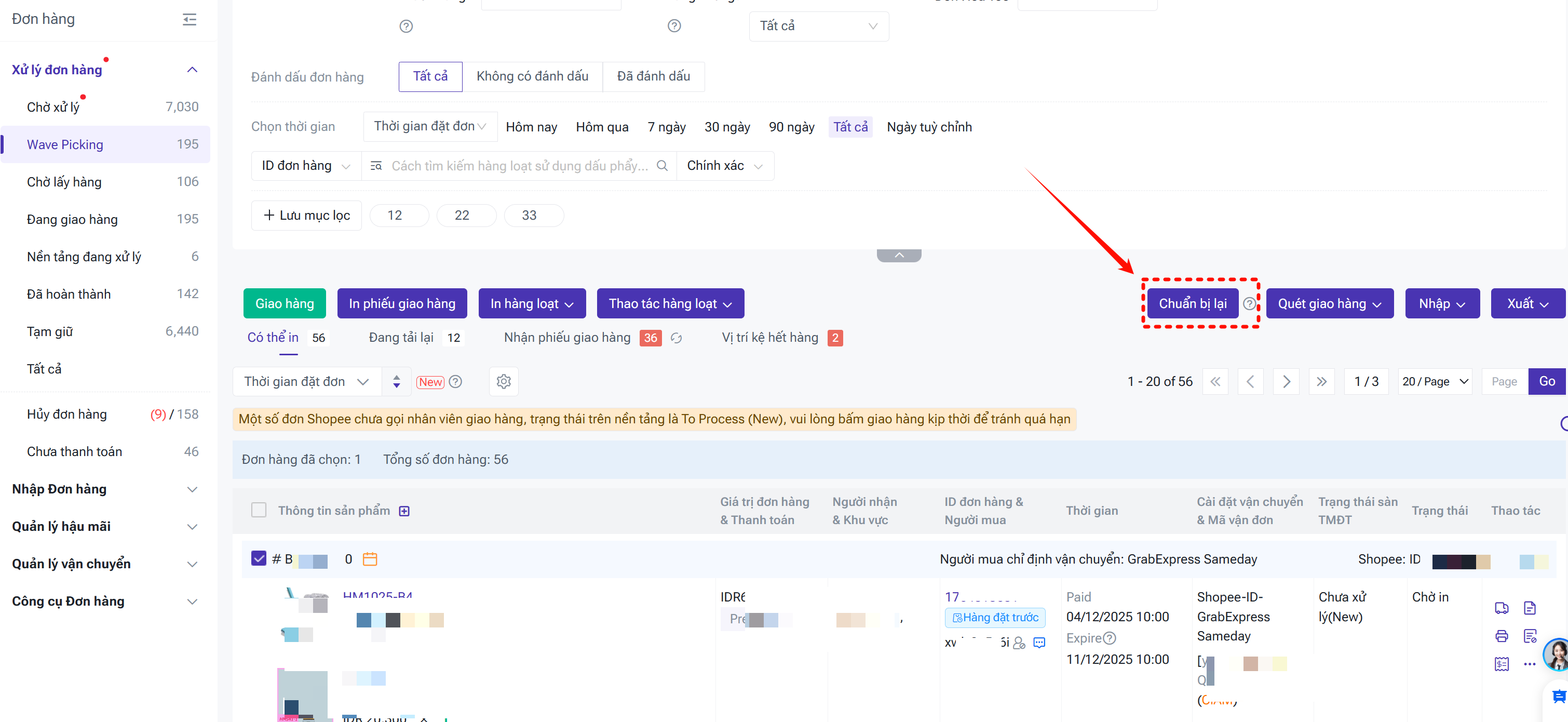Image resolution: width=1568 pixels, height=722 pixels.
Task: Uncheck the selected order row checkbox
Action: (x=259, y=558)
